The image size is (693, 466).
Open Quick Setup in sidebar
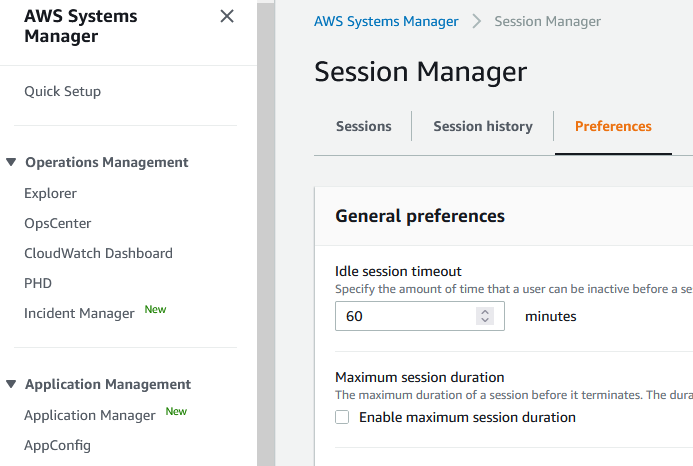pyautogui.click(x=62, y=91)
